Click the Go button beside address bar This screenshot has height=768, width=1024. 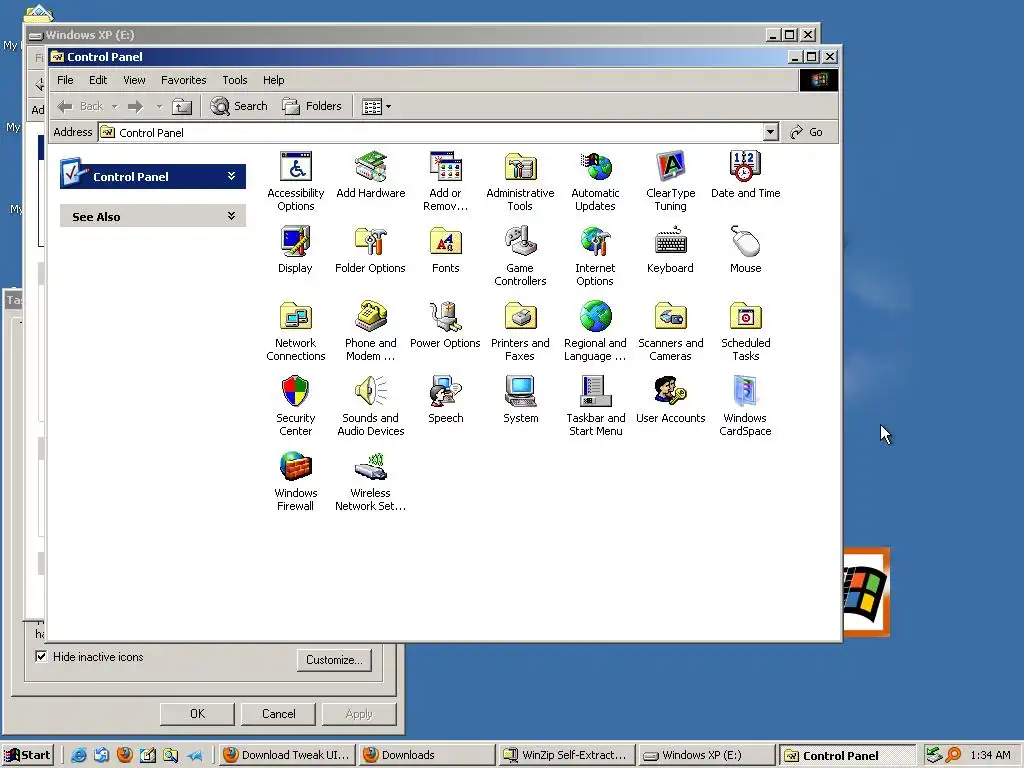pos(807,133)
